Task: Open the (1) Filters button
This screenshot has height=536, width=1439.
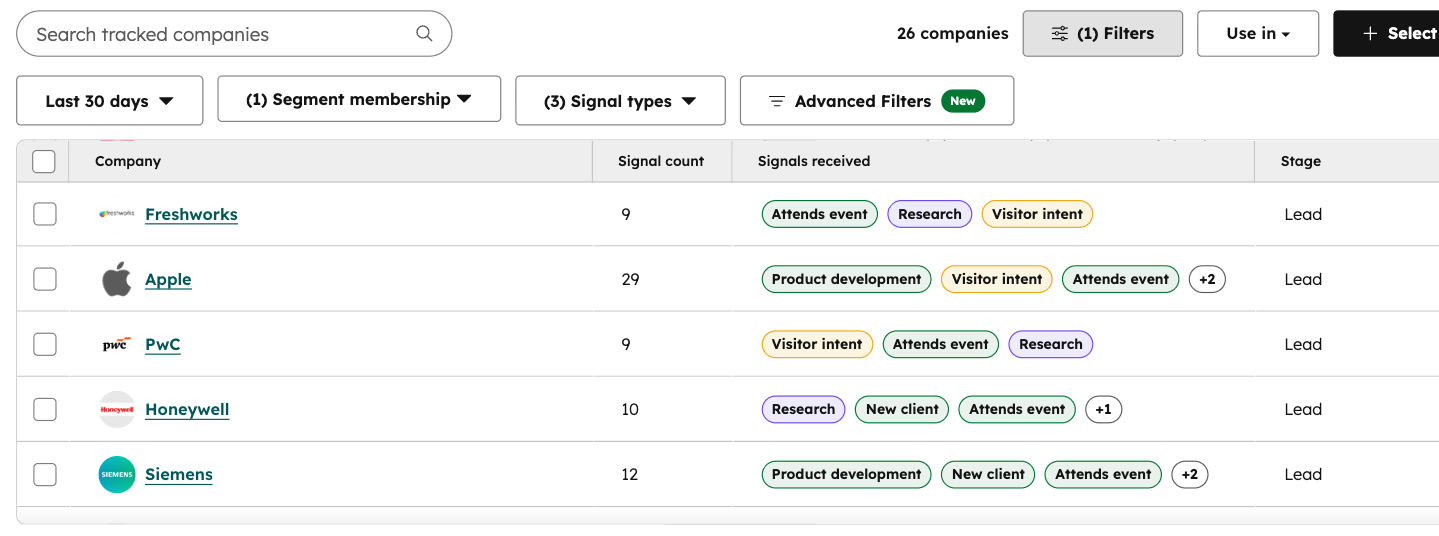Action: pyautogui.click(x=1102, y=34)
